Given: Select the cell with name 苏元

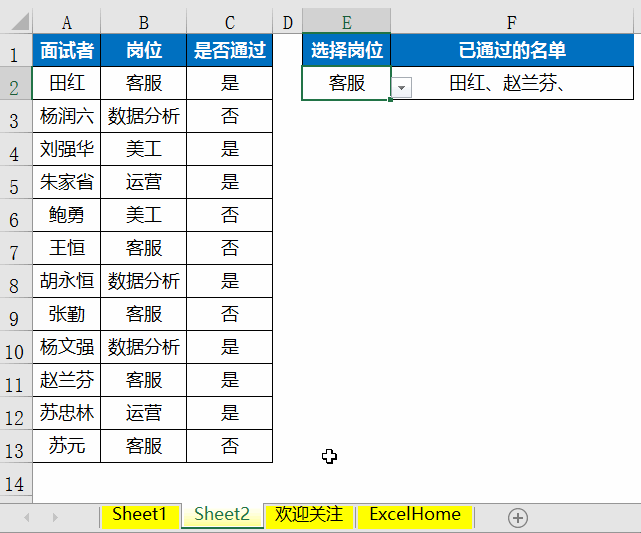Looking at the screenshot, I should 67,446.
